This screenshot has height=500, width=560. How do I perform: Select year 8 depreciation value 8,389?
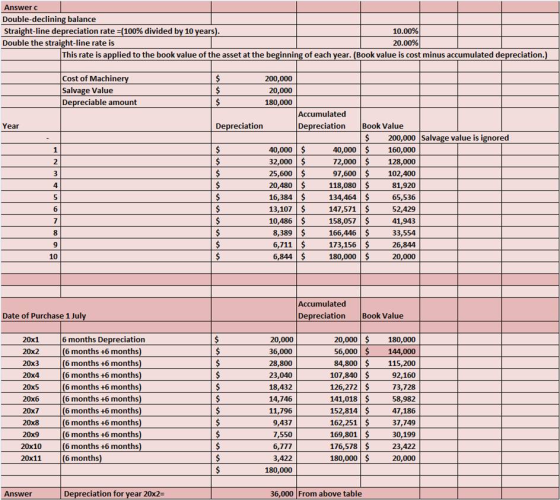coord(254,232)
